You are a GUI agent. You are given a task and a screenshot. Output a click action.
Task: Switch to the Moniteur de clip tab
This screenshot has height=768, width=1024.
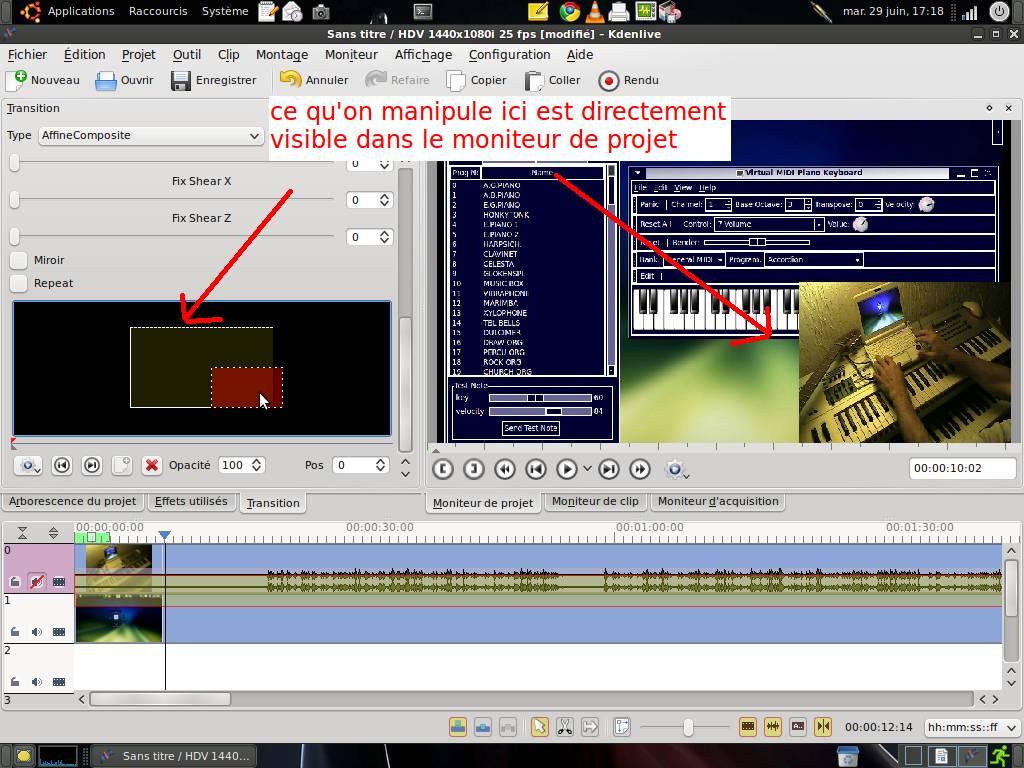[x=595, y=502]
